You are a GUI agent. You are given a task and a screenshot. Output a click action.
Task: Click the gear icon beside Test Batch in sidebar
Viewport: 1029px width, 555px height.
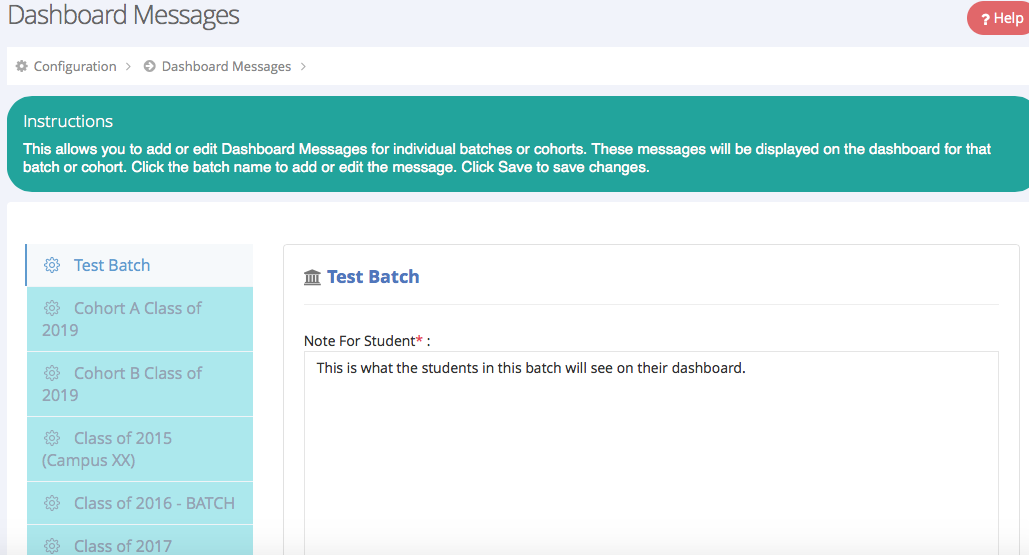point(52,265)
